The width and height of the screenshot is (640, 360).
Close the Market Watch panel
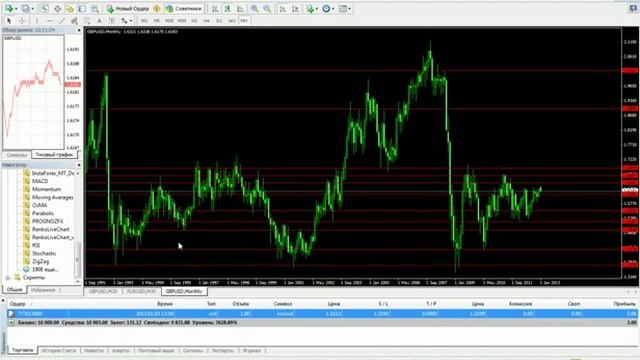(x=79, y=30)
